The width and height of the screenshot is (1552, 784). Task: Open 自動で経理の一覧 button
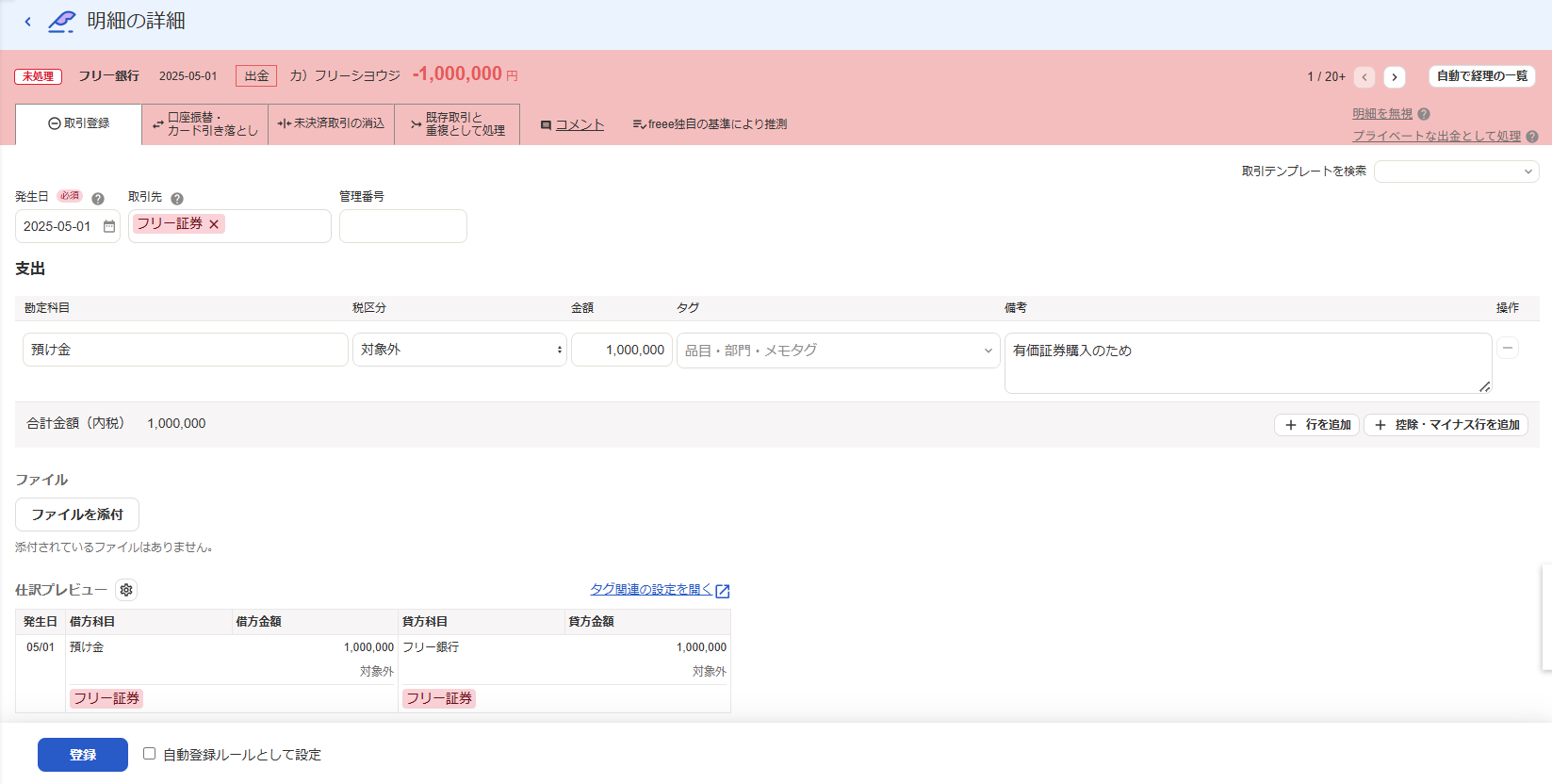coord(1482,76)
